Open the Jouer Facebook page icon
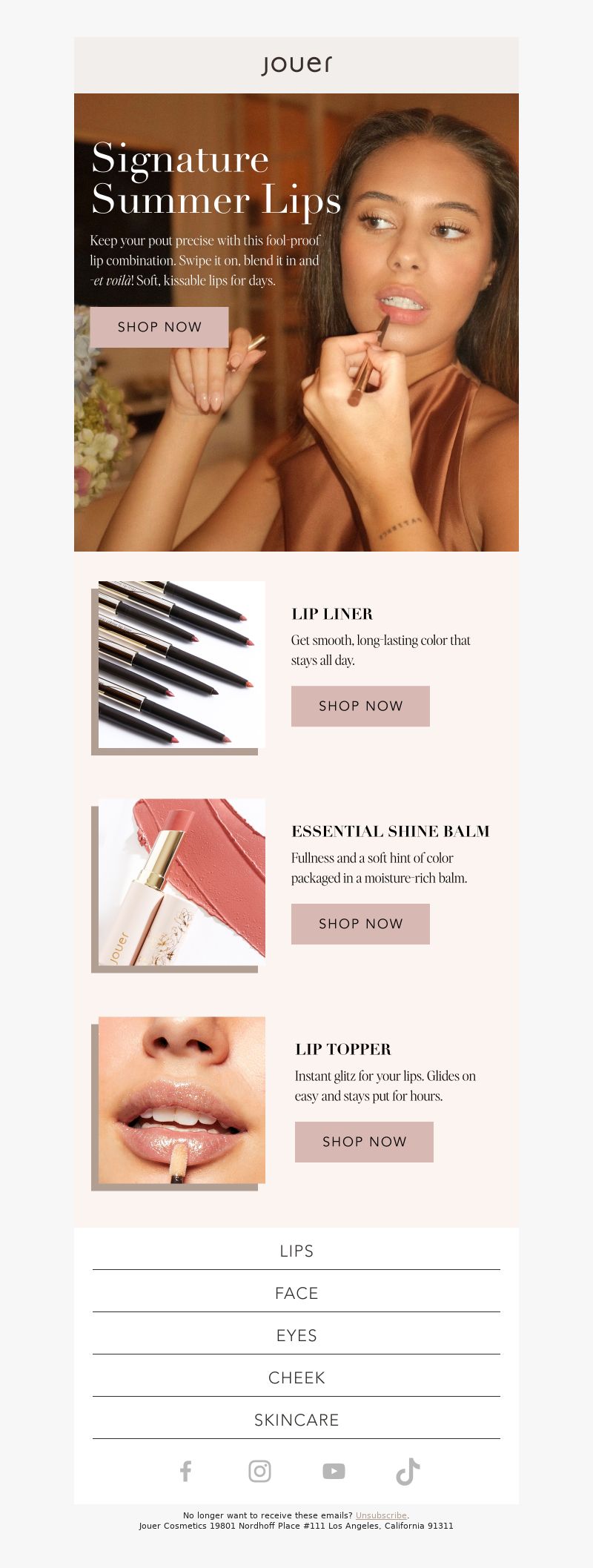 185,1471
